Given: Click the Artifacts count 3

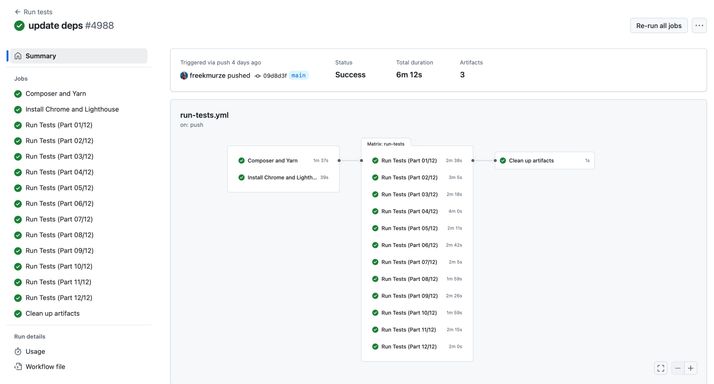Looking at the screenshot, I should click(x=462, y=75).
